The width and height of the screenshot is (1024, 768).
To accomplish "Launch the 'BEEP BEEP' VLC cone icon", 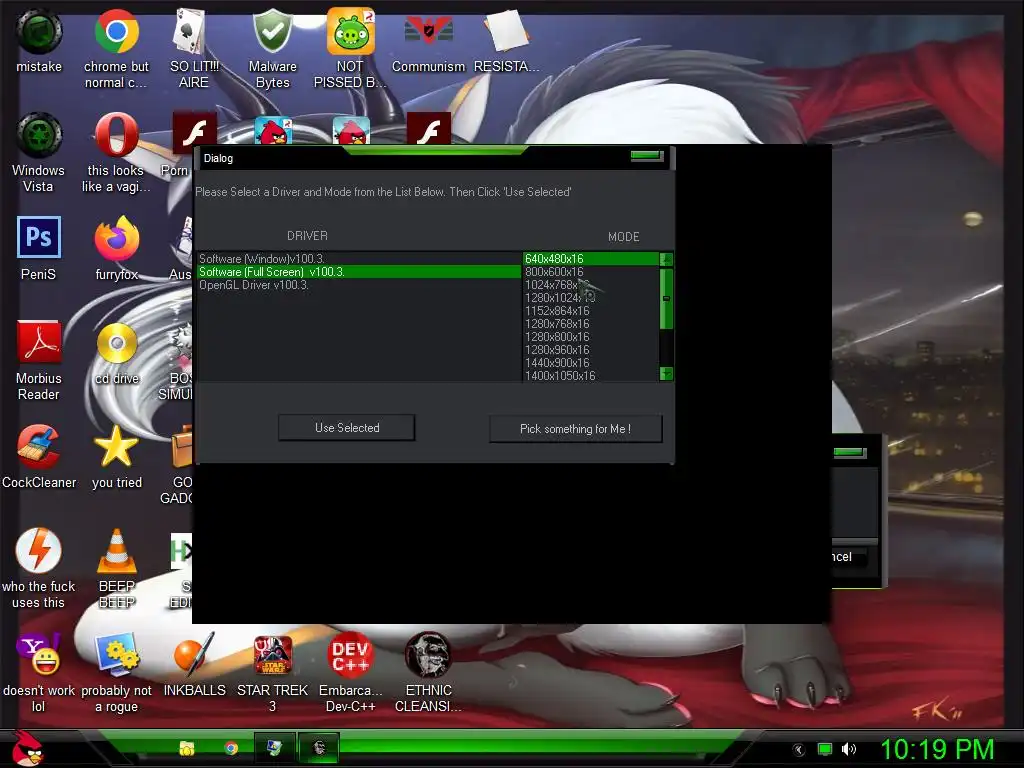I will pos(116,551).
